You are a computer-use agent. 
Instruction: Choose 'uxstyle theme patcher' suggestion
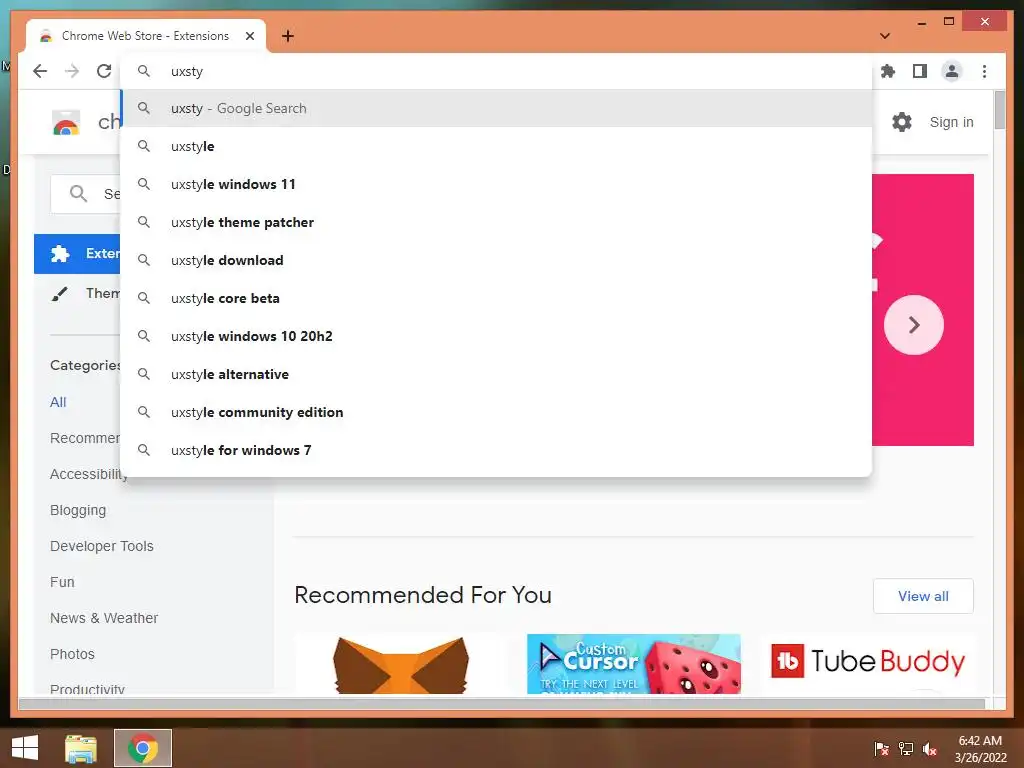tap(496, 222)
